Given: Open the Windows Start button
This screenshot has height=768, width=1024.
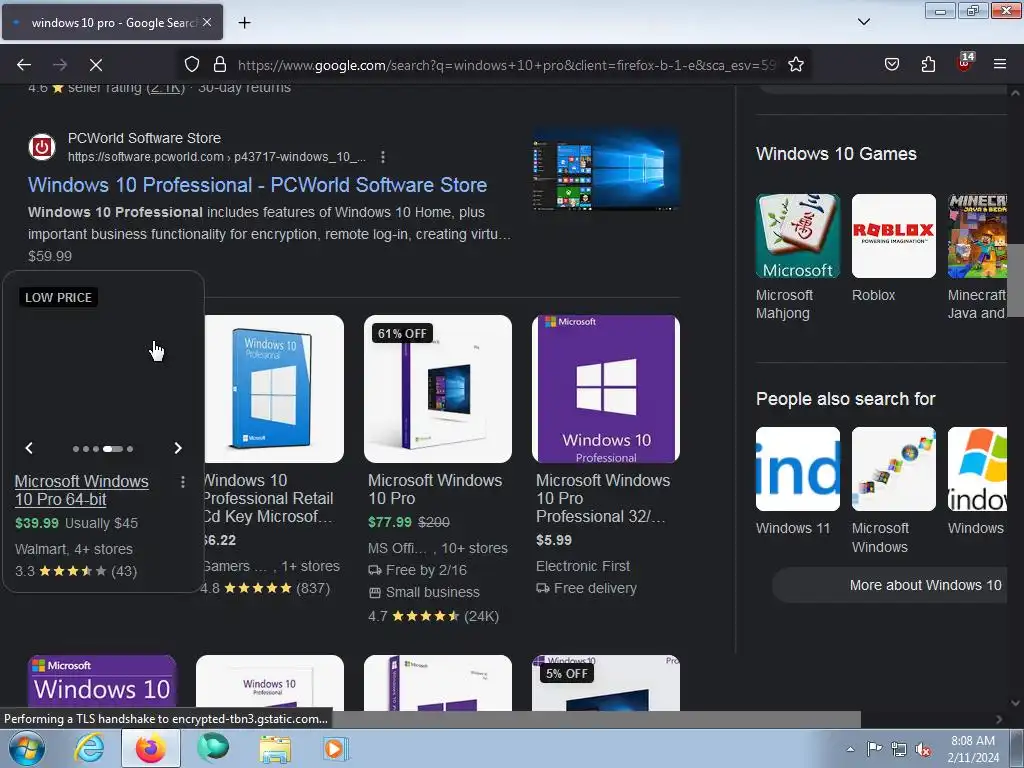Looking at the screenshot, I should tap(26, 748).
